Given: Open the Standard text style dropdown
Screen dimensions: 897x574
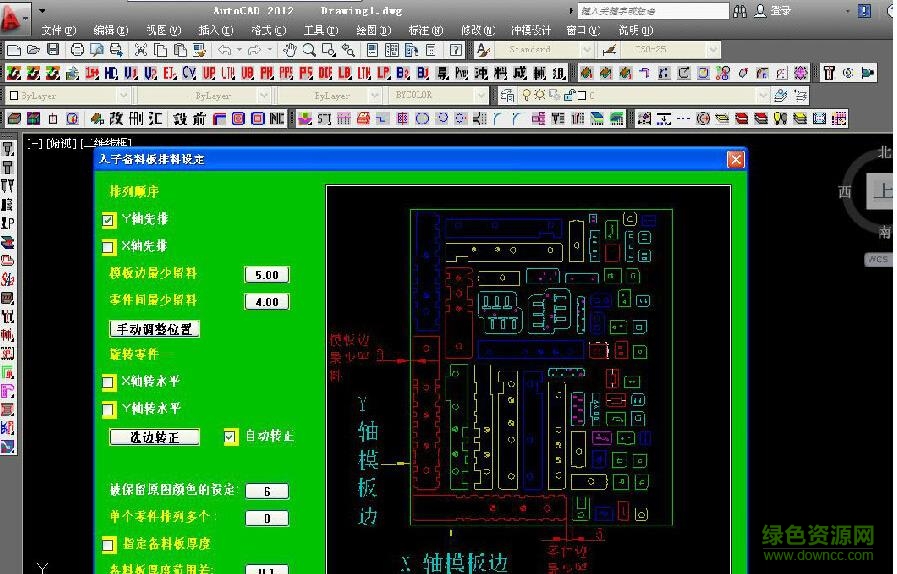Looking at the screenshot, I should 586,50.
